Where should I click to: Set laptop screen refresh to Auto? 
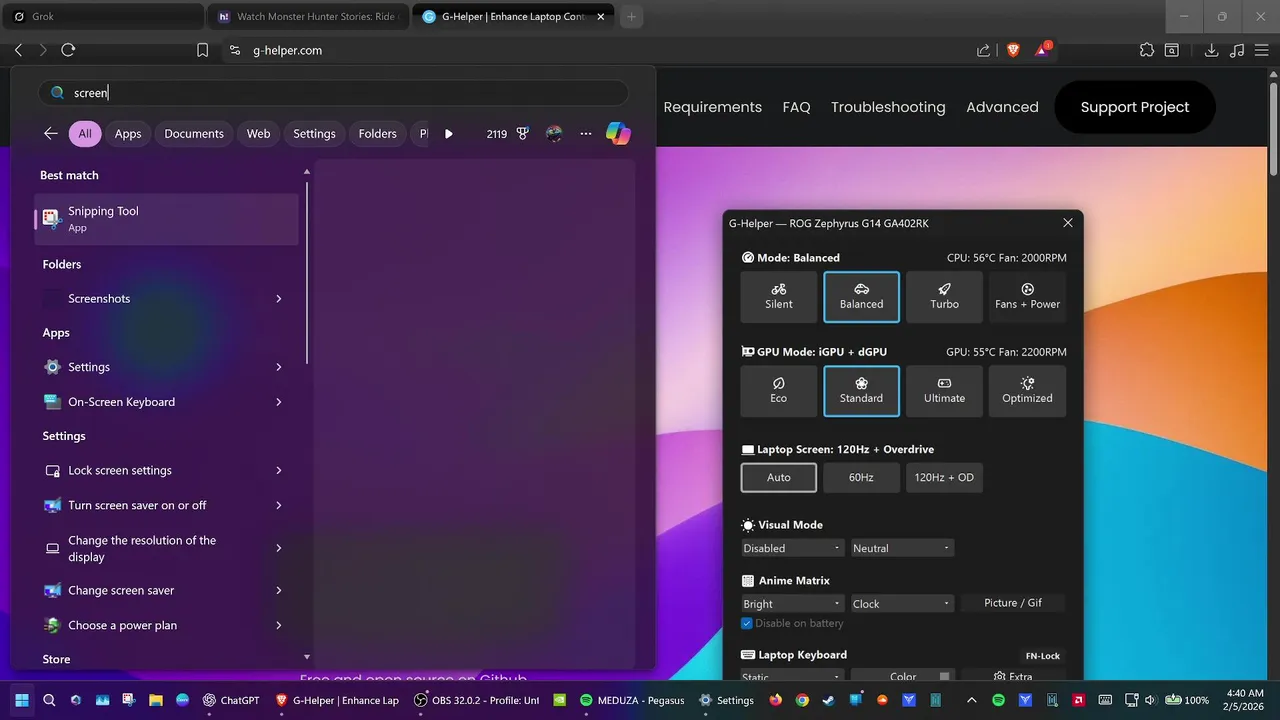[778, 477]
